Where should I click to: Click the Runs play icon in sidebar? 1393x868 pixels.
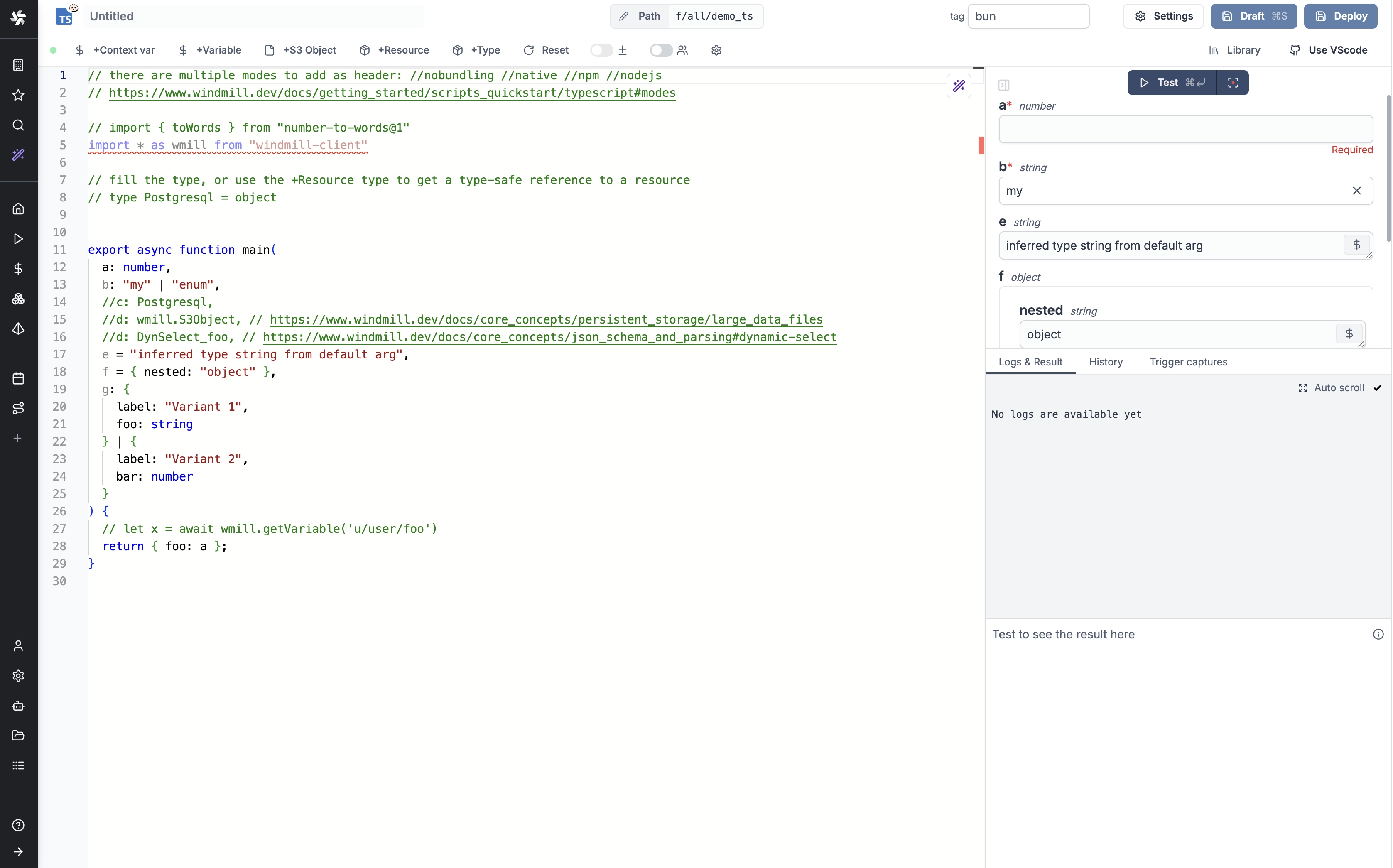tap(18, 239)
